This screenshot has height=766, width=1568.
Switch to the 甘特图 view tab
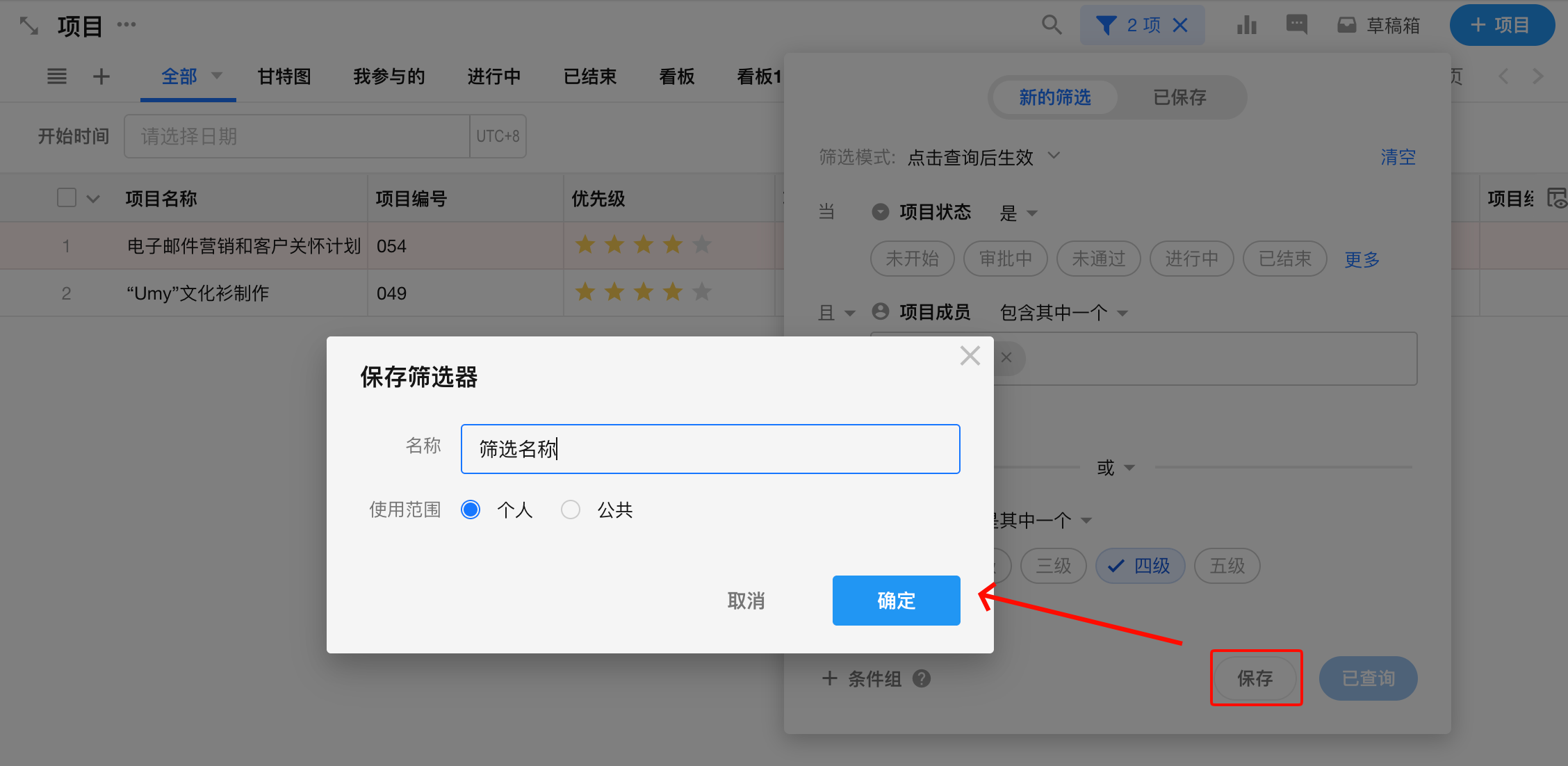pos(284,76)
